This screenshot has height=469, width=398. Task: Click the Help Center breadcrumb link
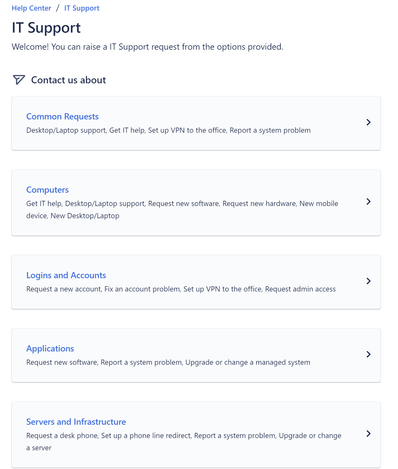coord(31,8)
